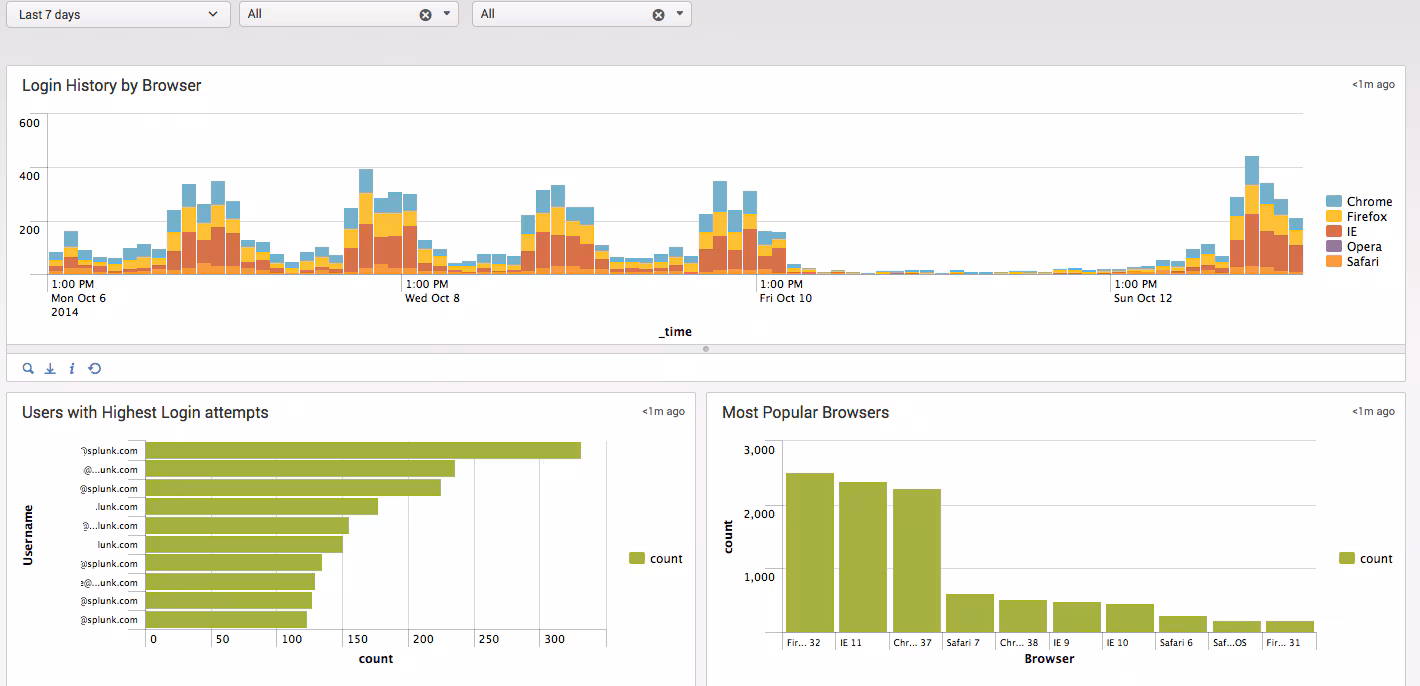Click '<1m ago' on the Login History panel
The height and width of the screenshot is (686, 1420).
(x=1373, y=84)
